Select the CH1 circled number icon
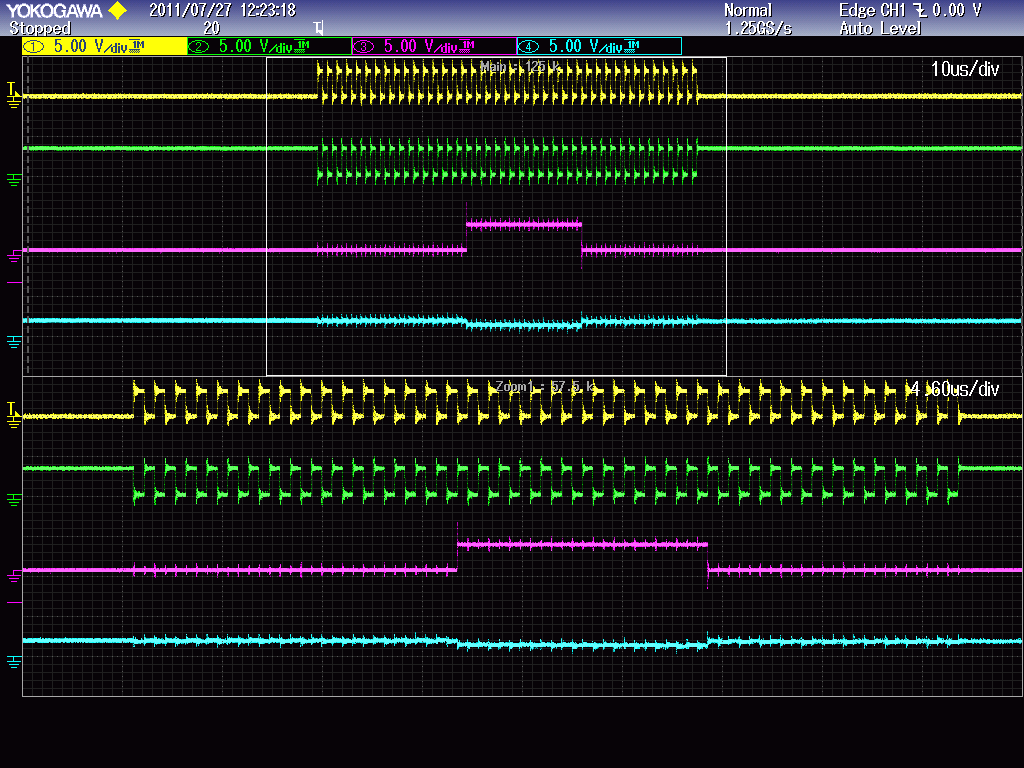The image size is (1024, 768). tap(33, 46)
